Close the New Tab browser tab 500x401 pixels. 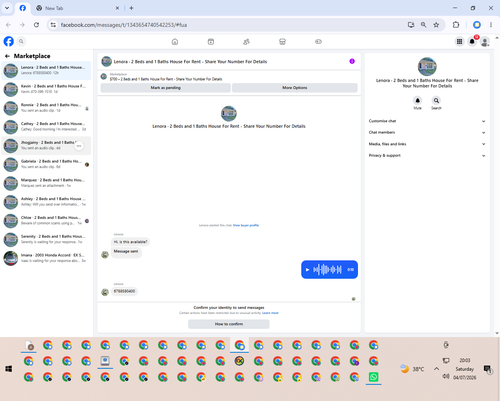click(x=117, y=8)
